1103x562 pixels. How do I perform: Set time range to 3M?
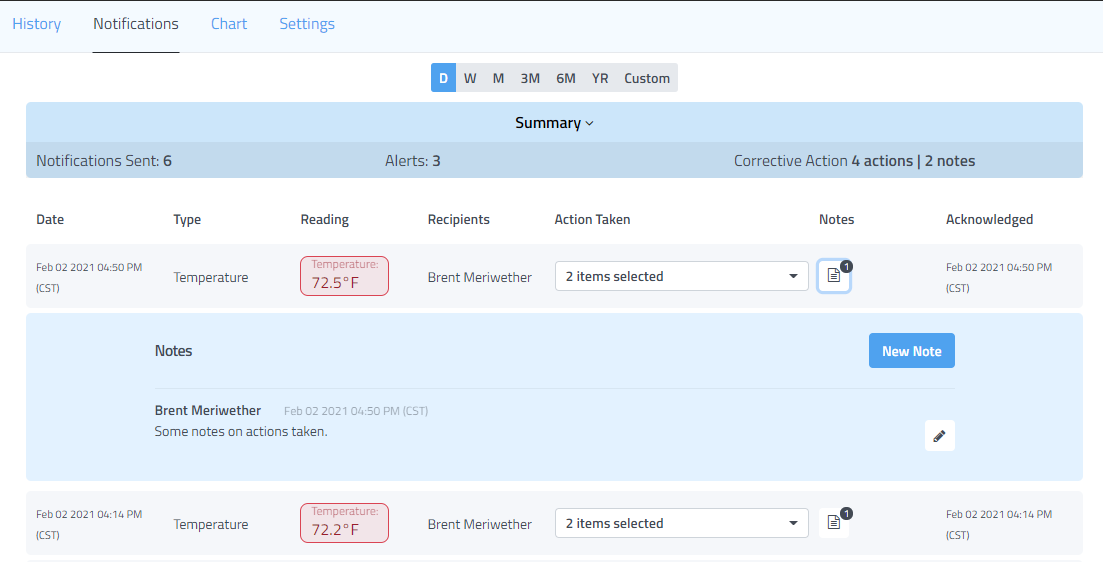coord(530,78)
